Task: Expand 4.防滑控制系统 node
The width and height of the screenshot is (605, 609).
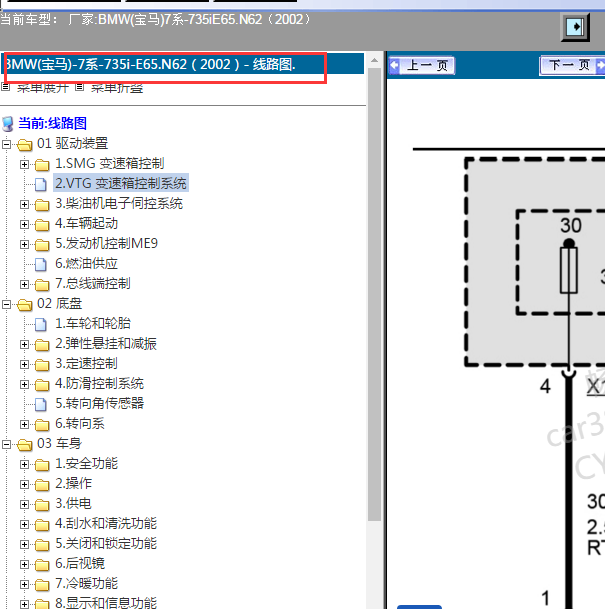Action: 24,385
